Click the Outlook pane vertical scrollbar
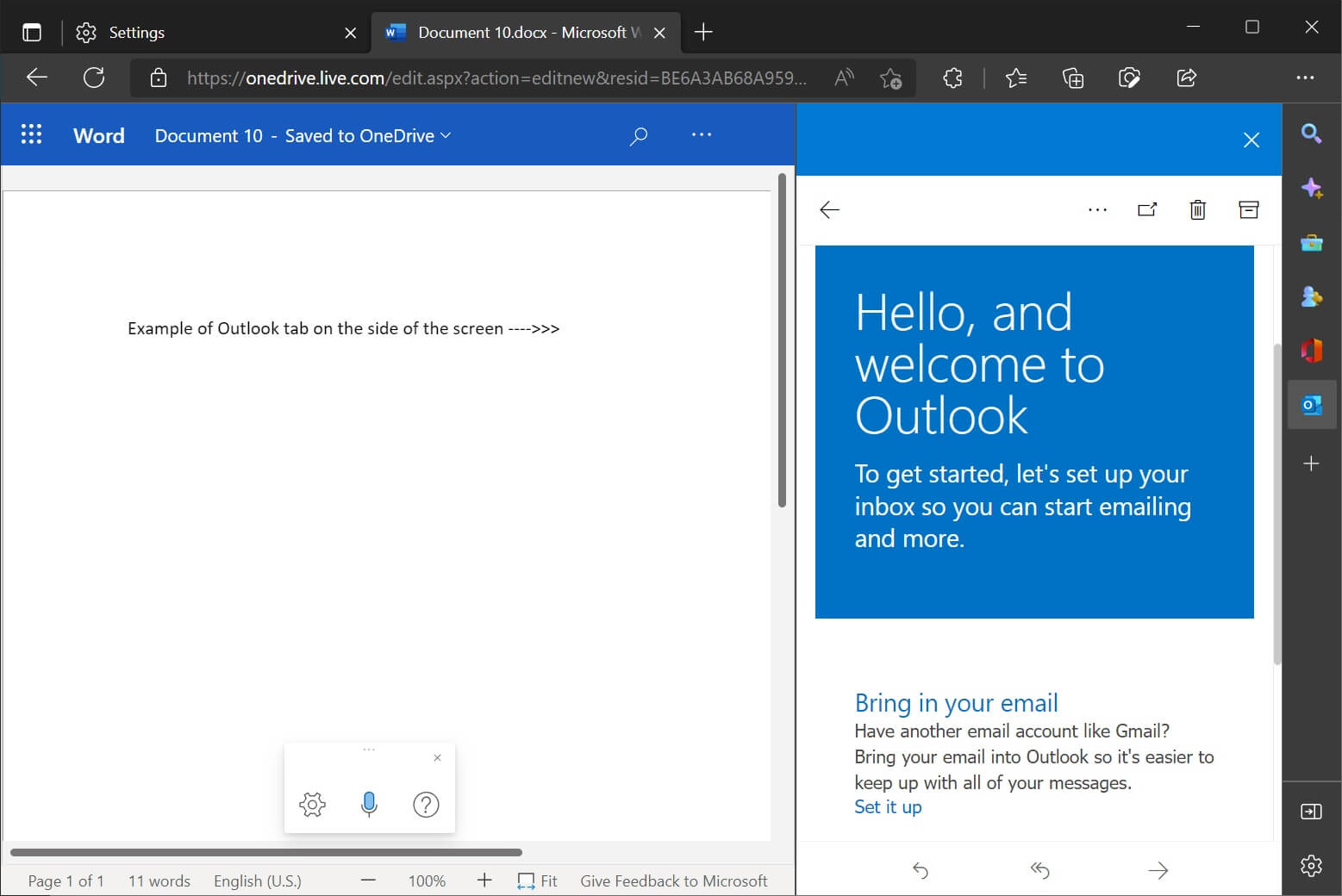 pyautogui.click(x=1277, y=504)
